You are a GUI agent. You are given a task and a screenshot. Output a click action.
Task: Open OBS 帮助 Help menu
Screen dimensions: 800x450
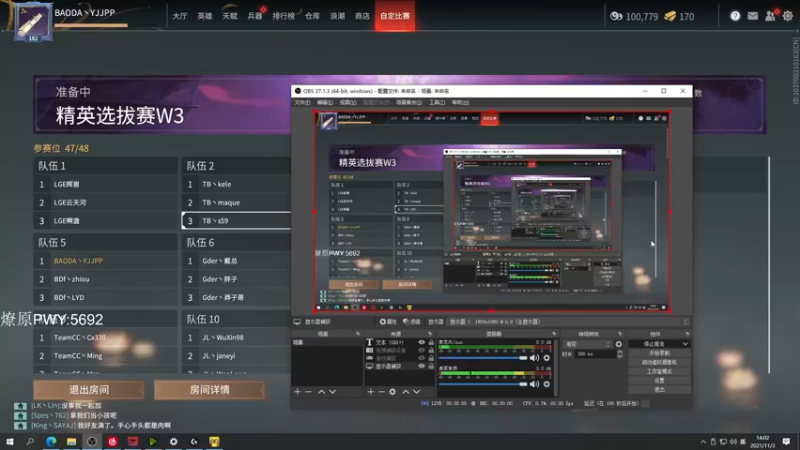[460, 103]
